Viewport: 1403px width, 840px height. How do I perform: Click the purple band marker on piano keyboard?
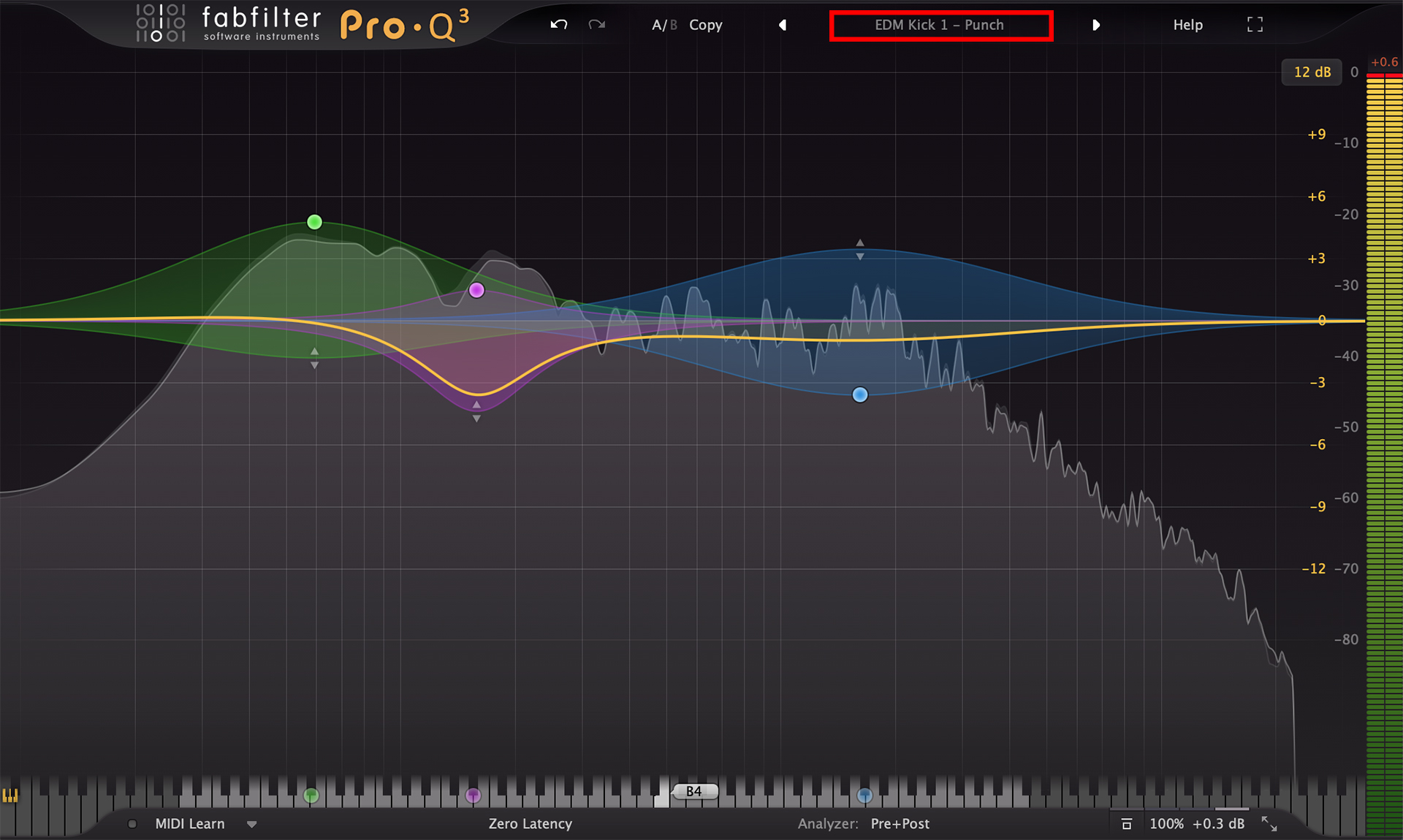(474, 795)
